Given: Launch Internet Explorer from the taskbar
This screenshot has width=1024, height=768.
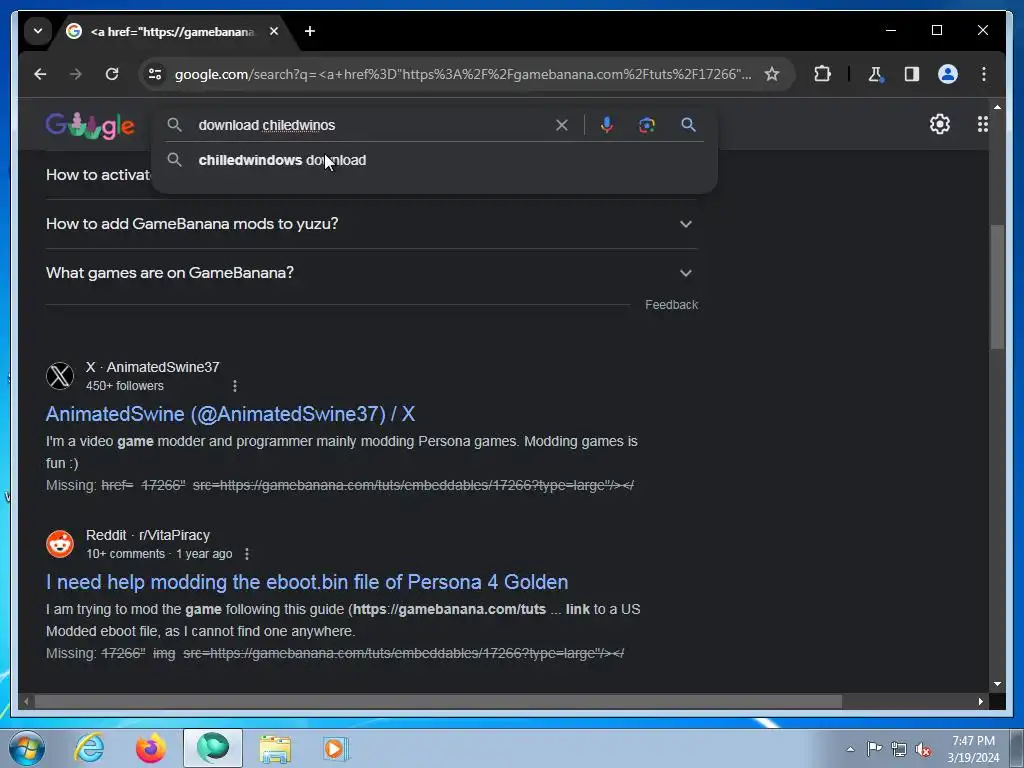Looking at the screenshot, I should click(89, 748).
